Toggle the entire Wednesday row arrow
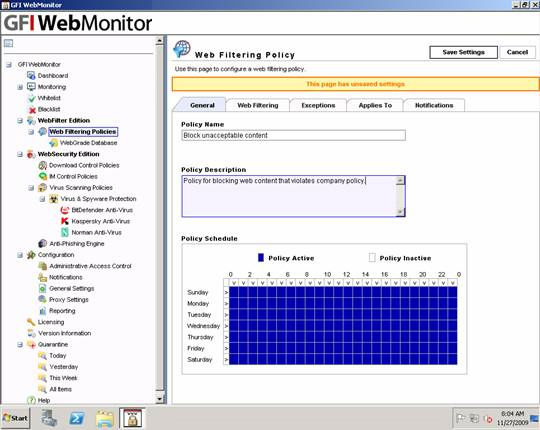This screenshot has height=430, width=540. pos(226,326)
